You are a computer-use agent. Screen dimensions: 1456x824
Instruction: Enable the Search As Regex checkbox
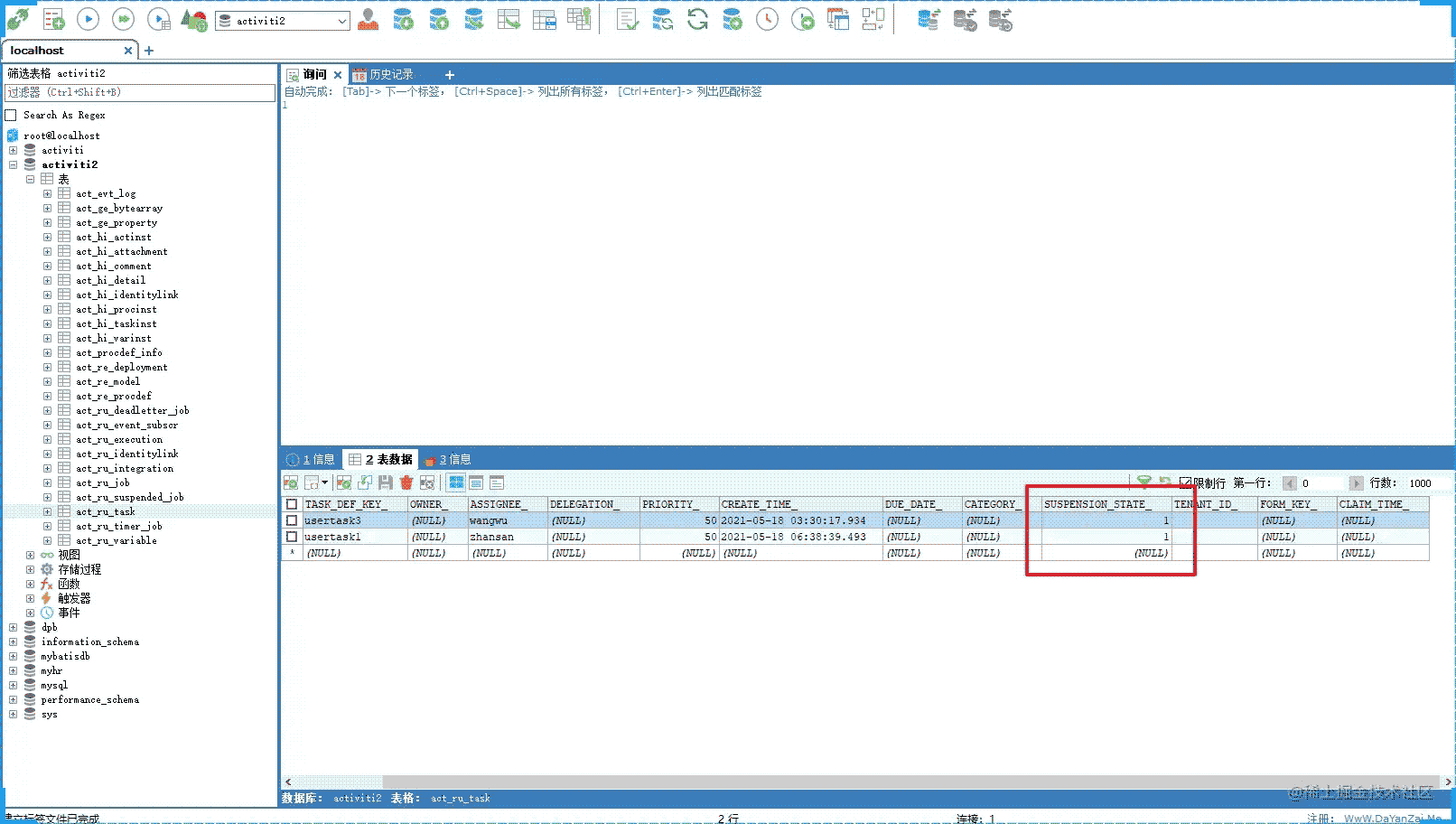pos(11,115)
